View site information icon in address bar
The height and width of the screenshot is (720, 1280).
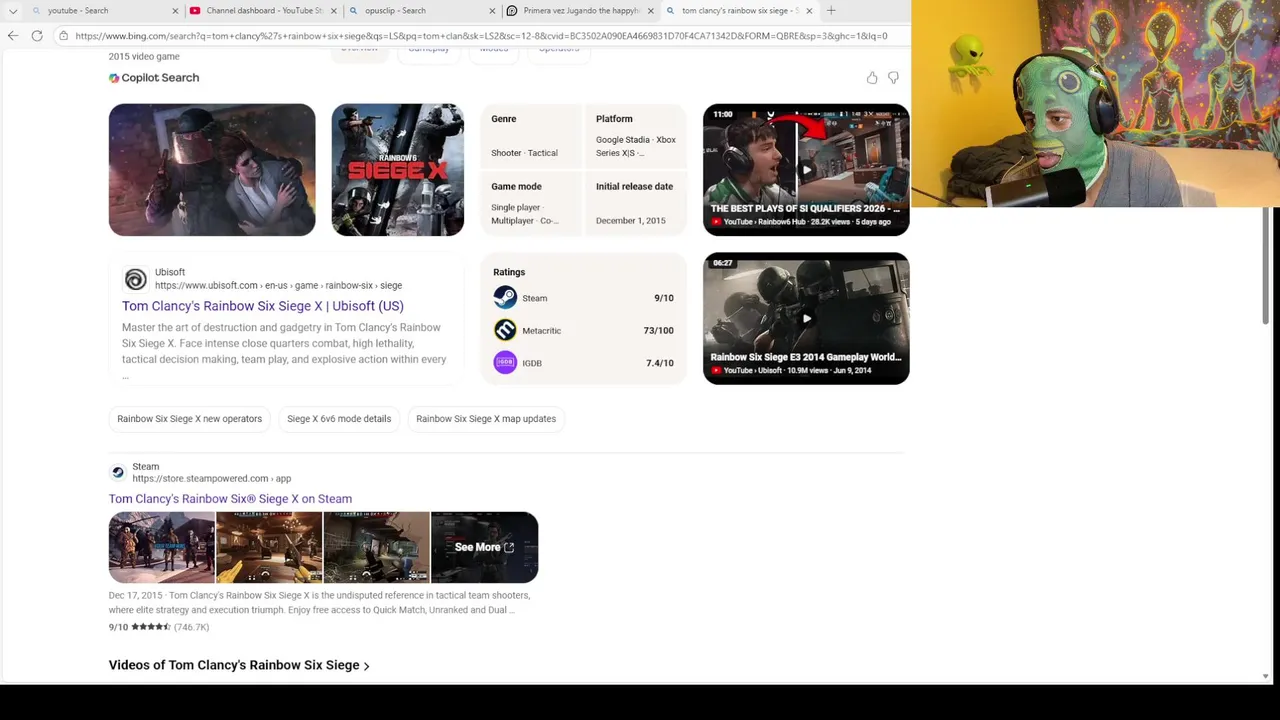point(64,36)
